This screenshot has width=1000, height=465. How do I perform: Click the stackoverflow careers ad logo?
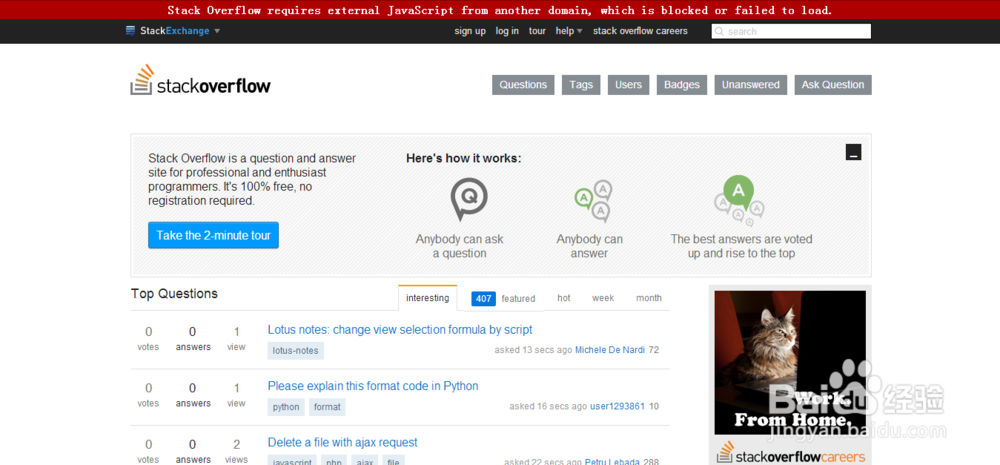791,453
